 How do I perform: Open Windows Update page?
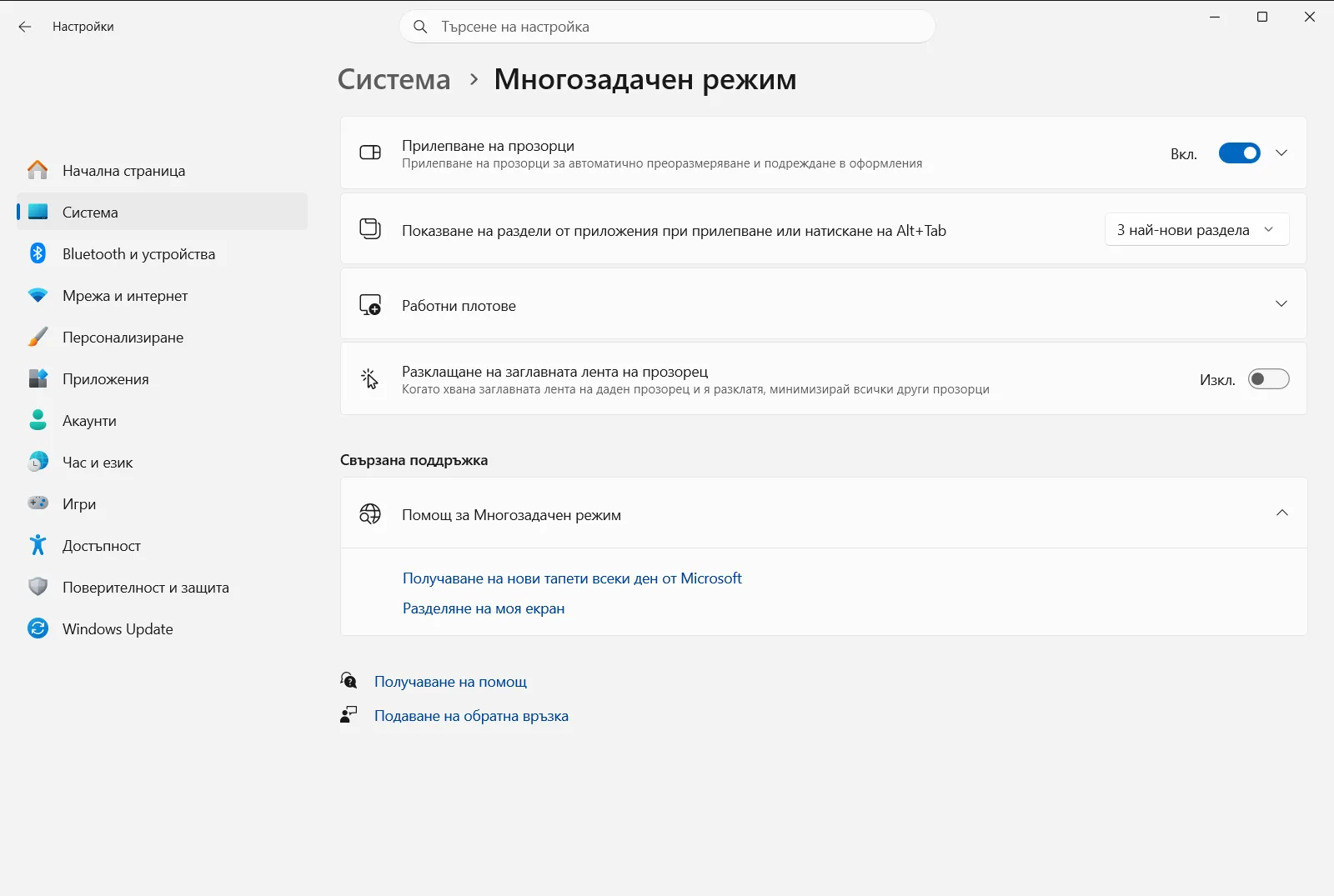[162, 628]
